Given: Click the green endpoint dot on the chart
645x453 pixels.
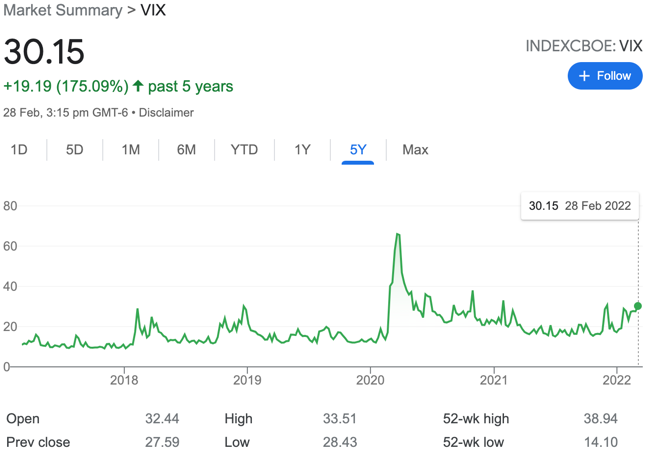Looking at the screenshot, I should point(638,306).
